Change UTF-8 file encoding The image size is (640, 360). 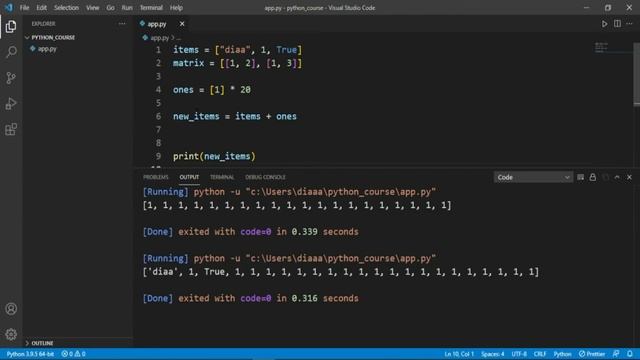tap(519, 354)
